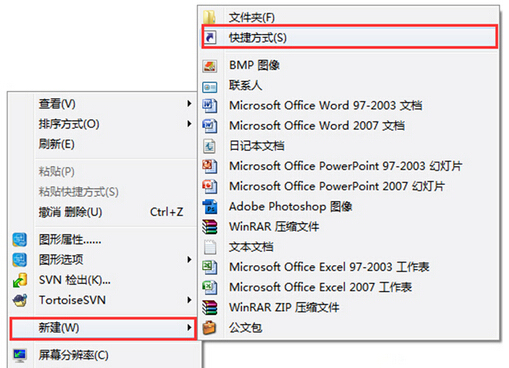Click the 联系人 contact card icon

pos(210,87)
